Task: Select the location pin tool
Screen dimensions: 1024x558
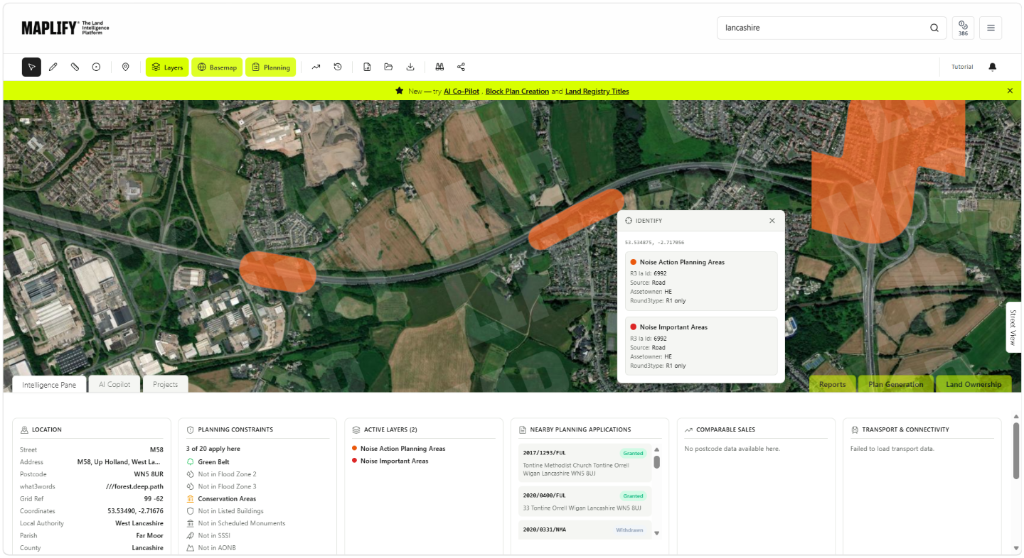Action: coord(125,67)
